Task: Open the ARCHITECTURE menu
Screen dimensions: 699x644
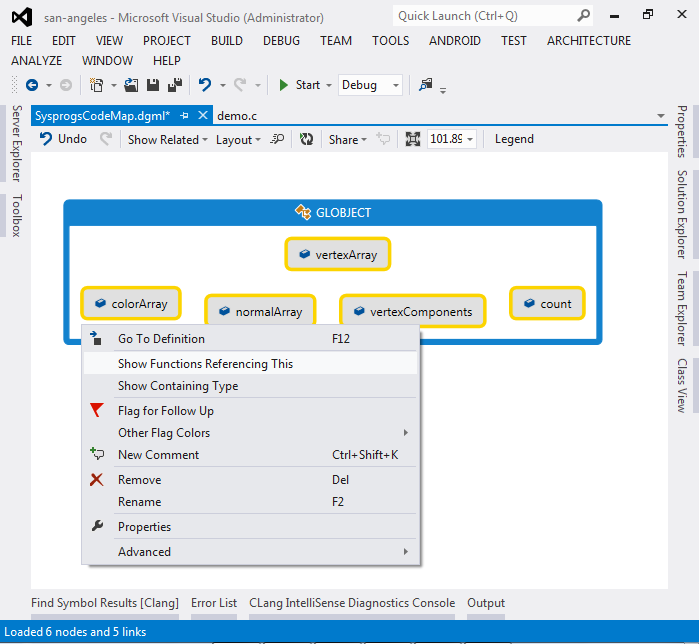Action: click(x=588, y=41)
